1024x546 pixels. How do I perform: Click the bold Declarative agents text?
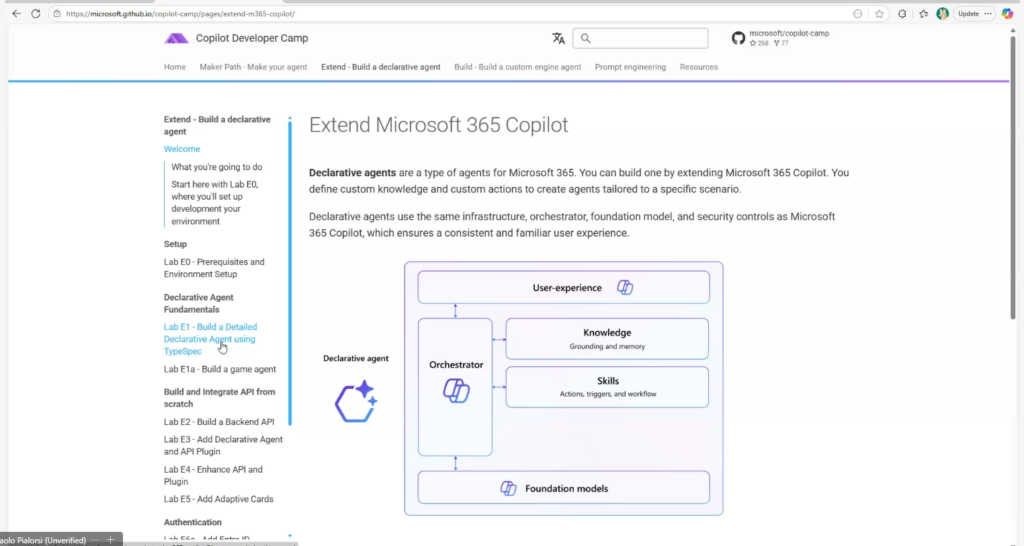point(353,173)
